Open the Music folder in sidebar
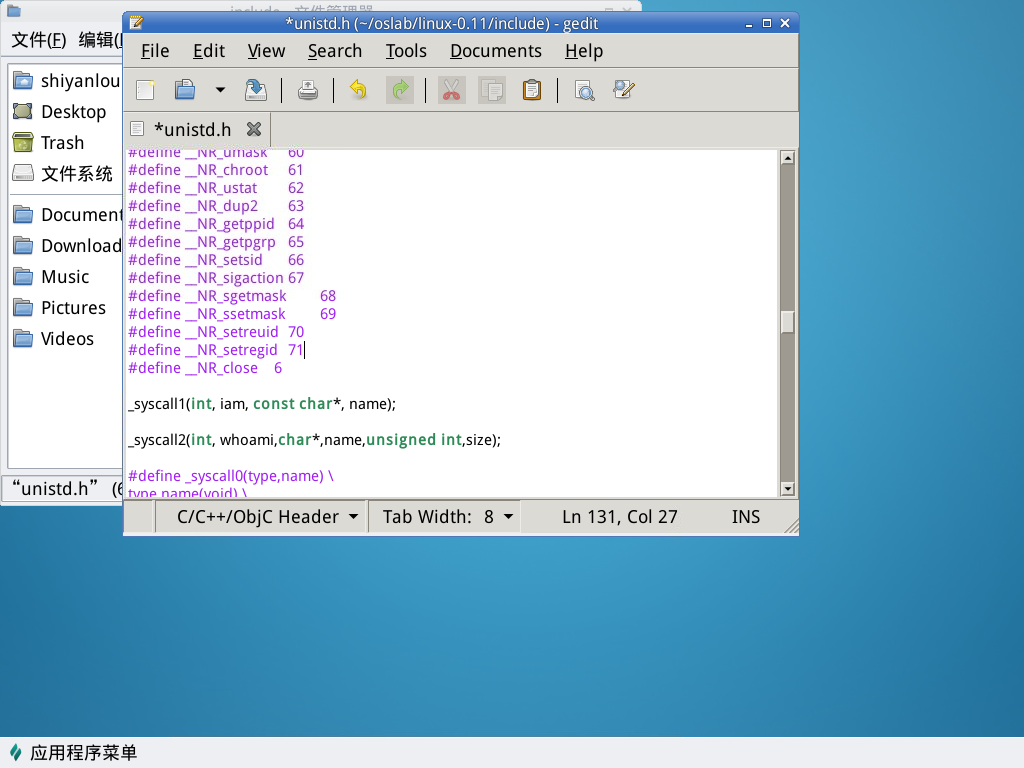Viewport: 1024px width, 768px height. coord(64,277)
